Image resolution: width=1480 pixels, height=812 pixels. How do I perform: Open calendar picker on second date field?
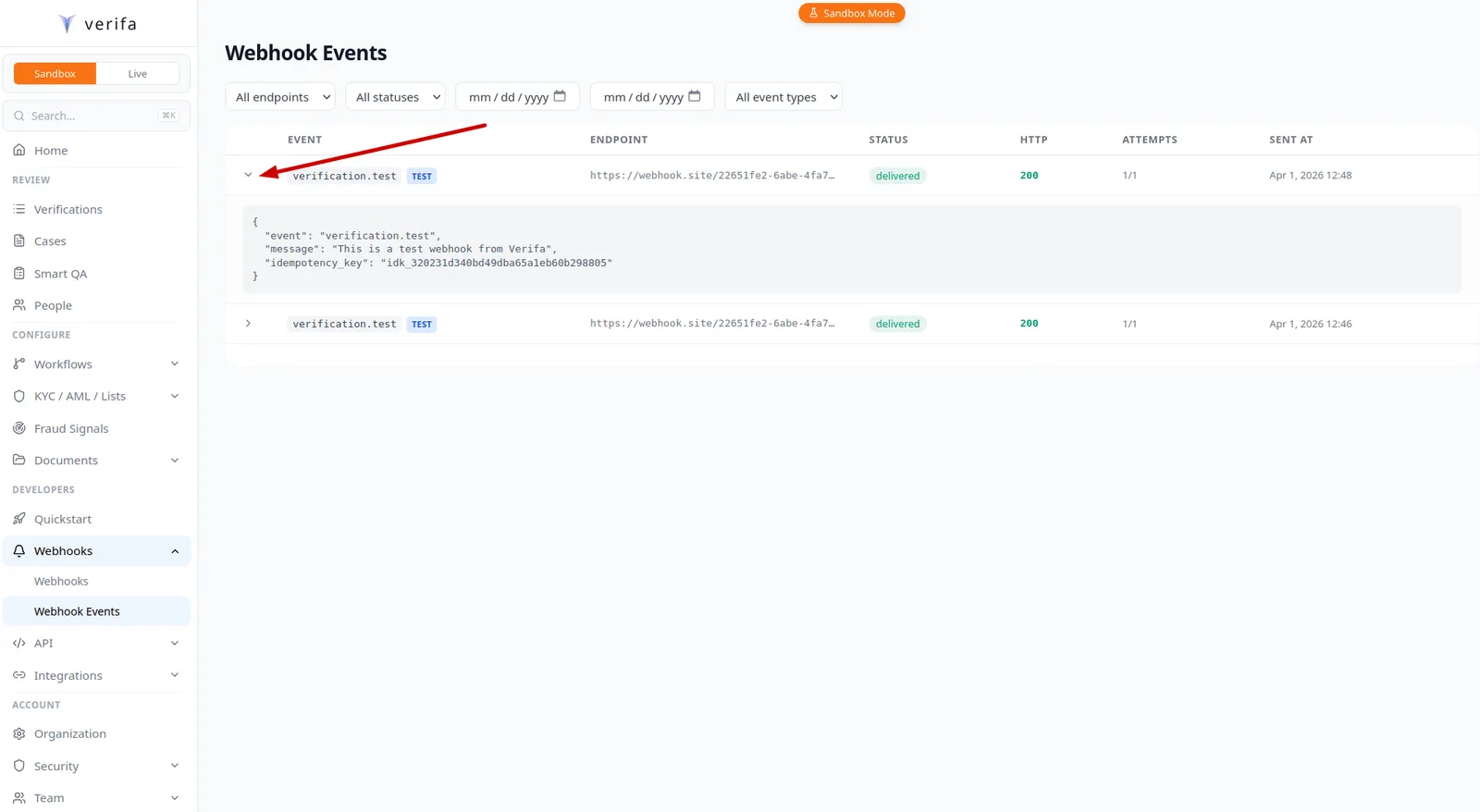tap(695, 96)
